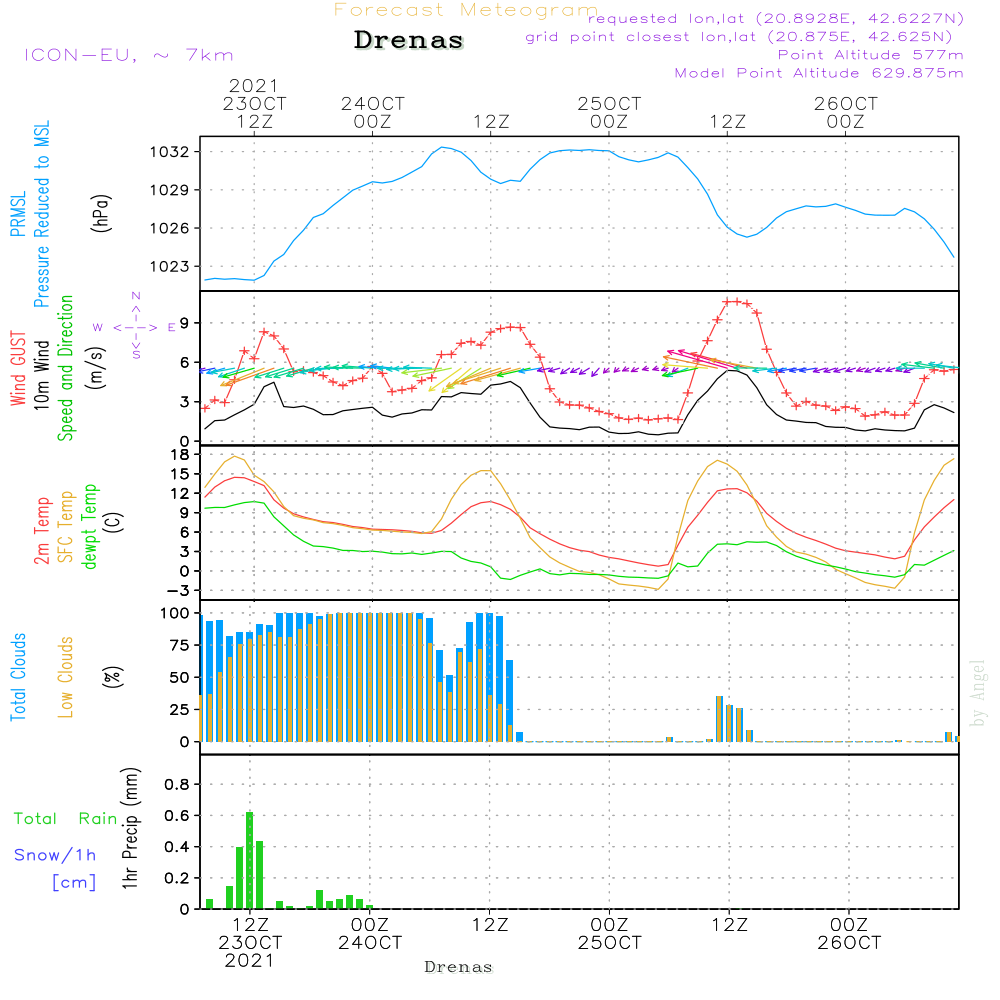Click the "18" temperature axis value
1000x1000 pixels.
coord(181,454)
